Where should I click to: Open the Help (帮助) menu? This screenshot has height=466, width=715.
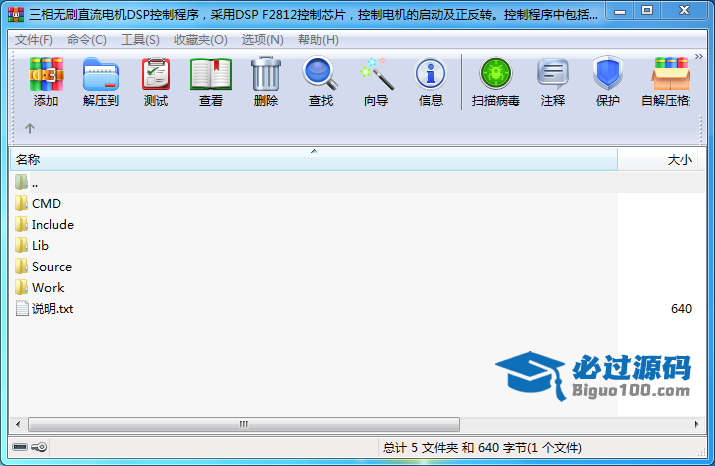pos(318,40)
